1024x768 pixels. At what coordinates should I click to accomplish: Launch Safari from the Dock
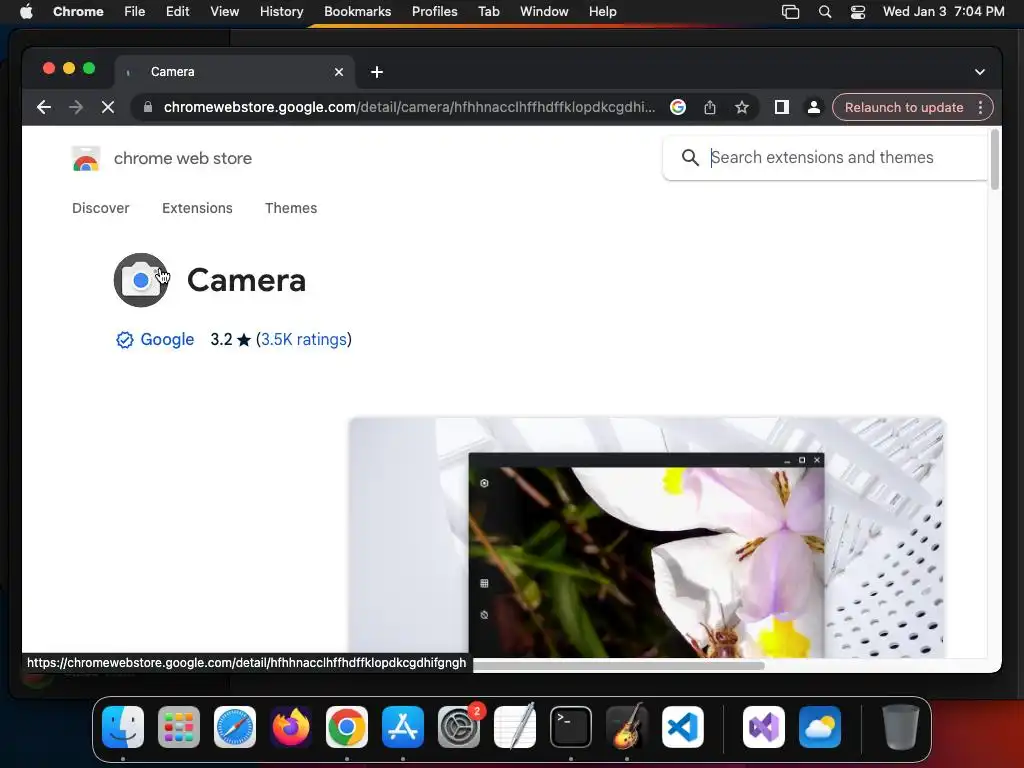[235, 727]
